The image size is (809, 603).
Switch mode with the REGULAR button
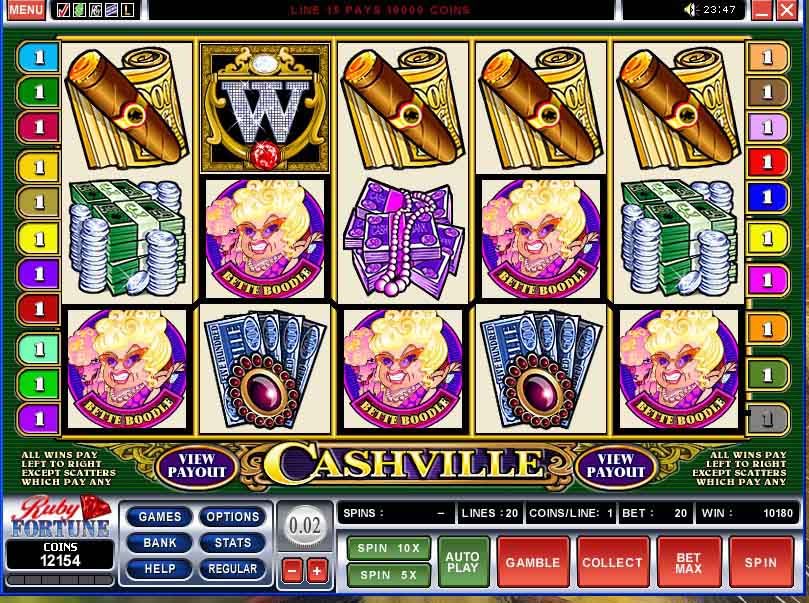tap(232, 568)
